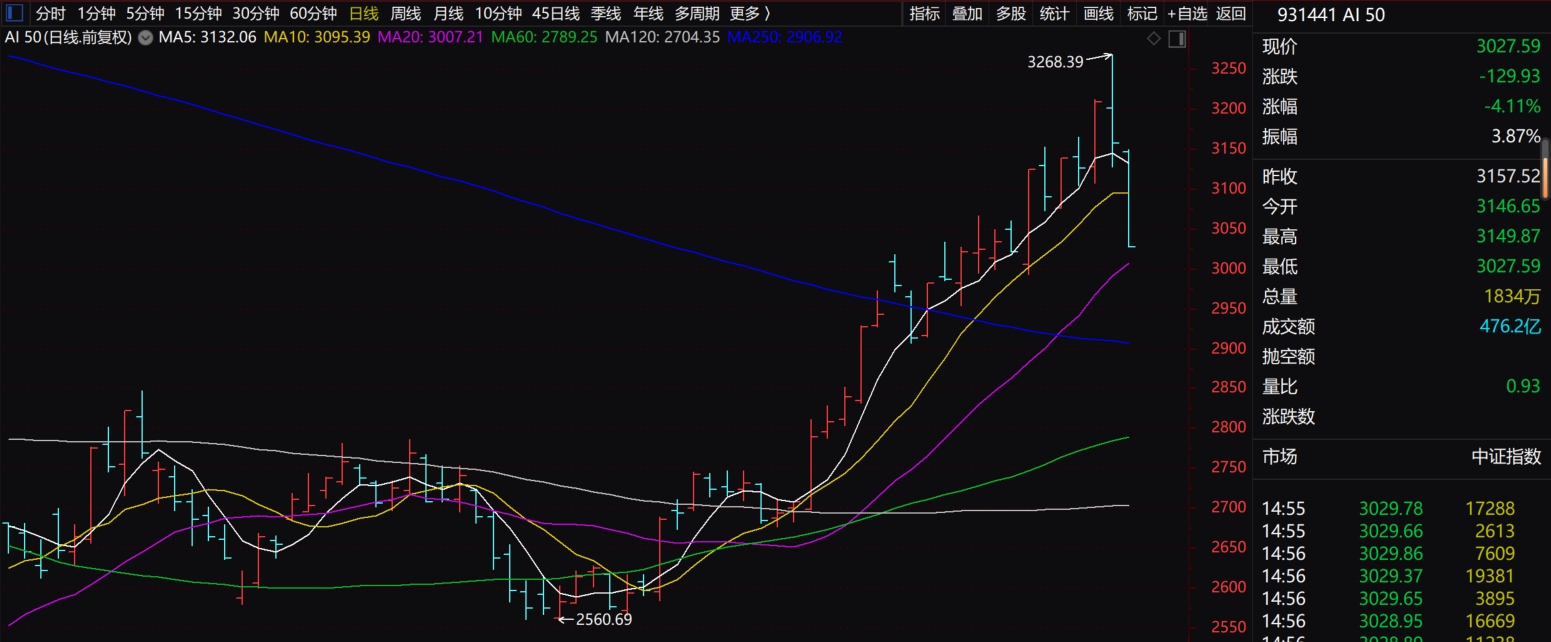Click the 指标 indicators button
Screen dimensions: 1551x642
(x=924, y=14)
